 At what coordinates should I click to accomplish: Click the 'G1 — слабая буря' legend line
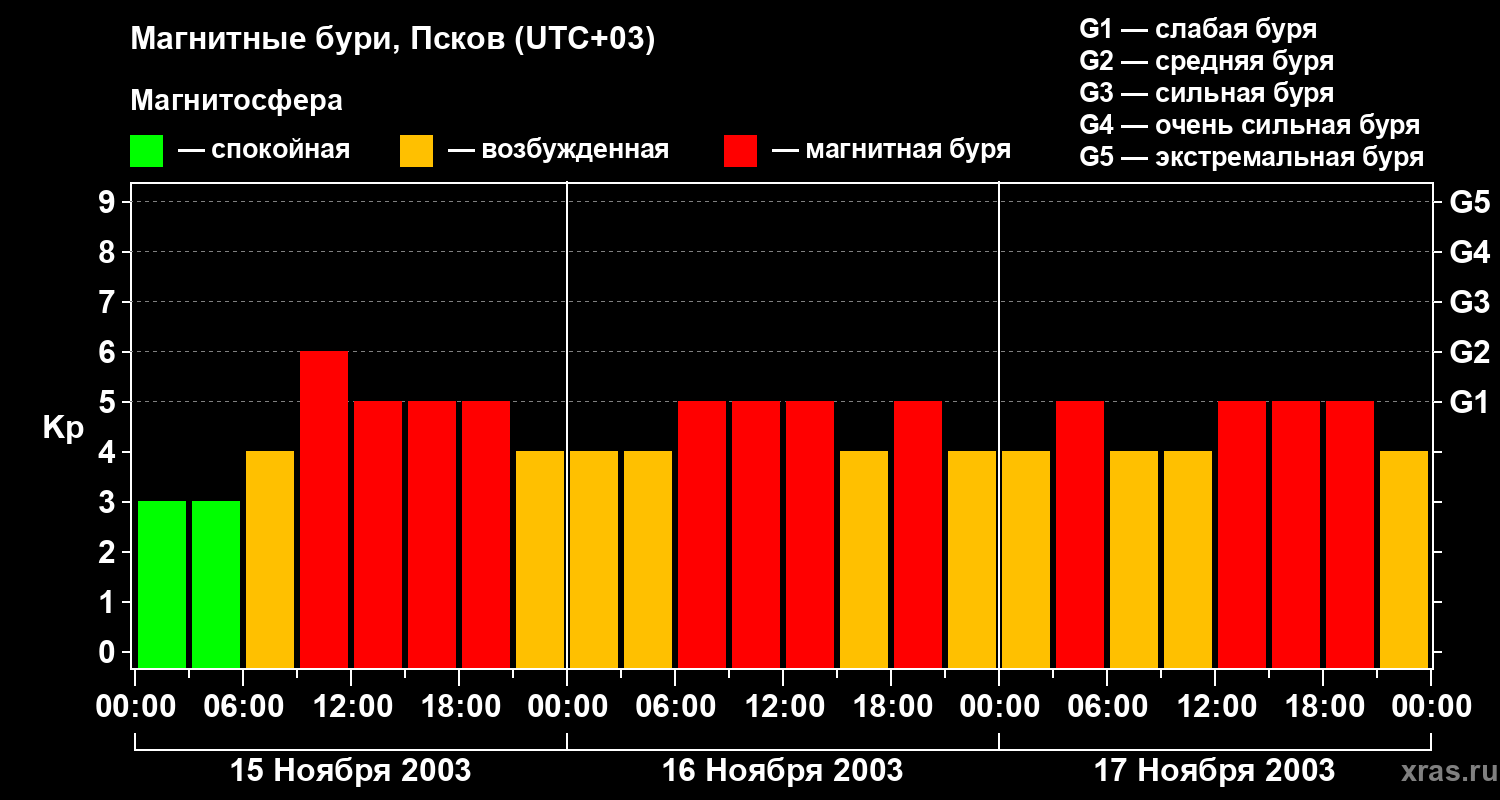coord(1198,29)
